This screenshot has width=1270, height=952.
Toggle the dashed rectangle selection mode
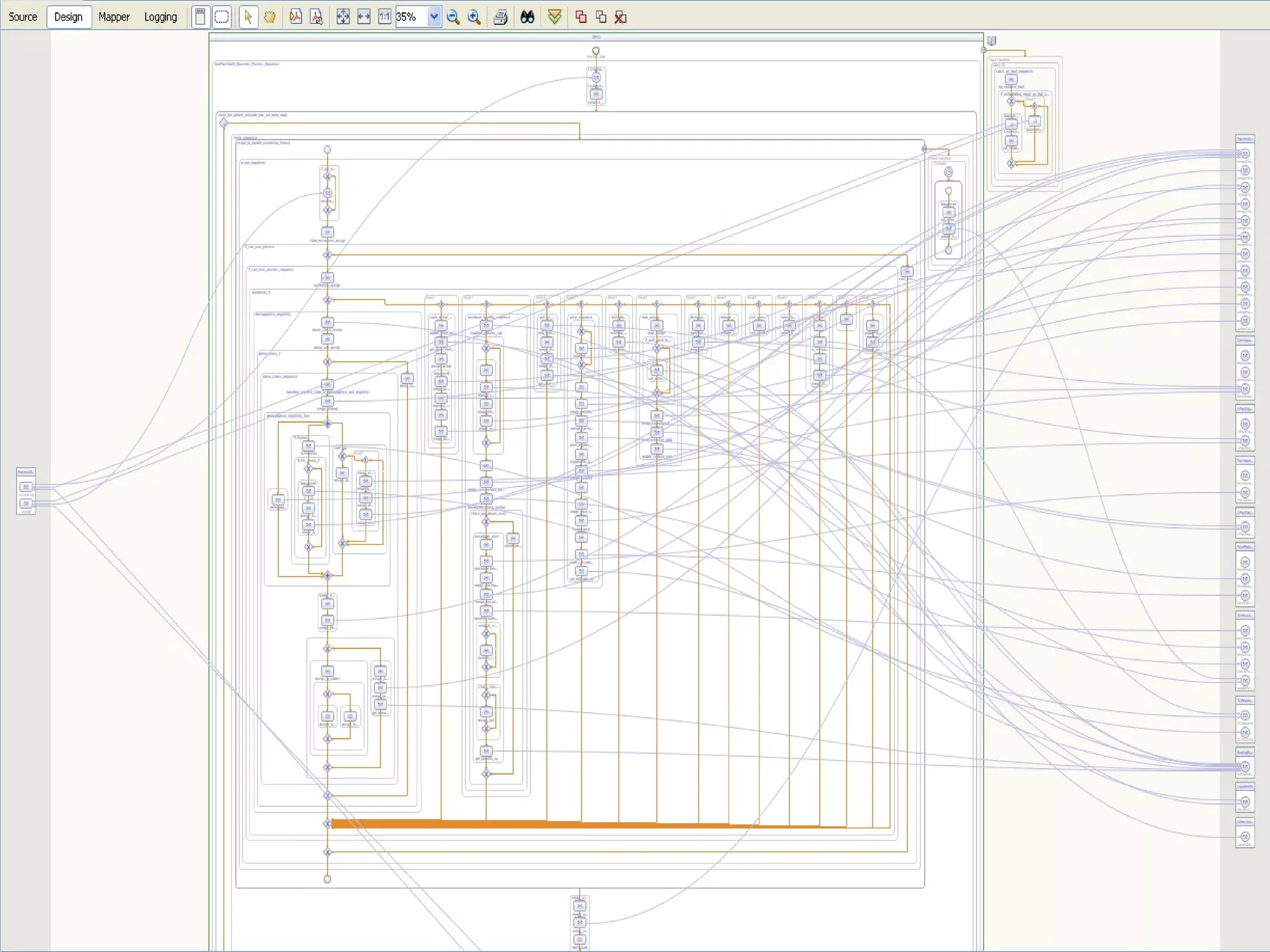tap(221, 17)
